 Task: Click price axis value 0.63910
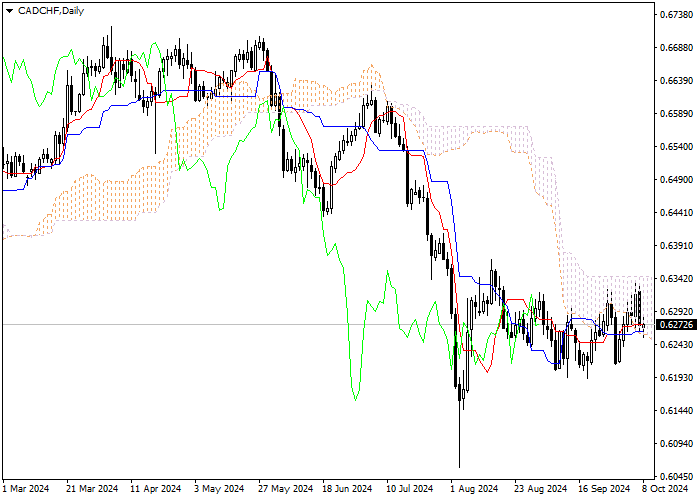(x=677, y=246)
